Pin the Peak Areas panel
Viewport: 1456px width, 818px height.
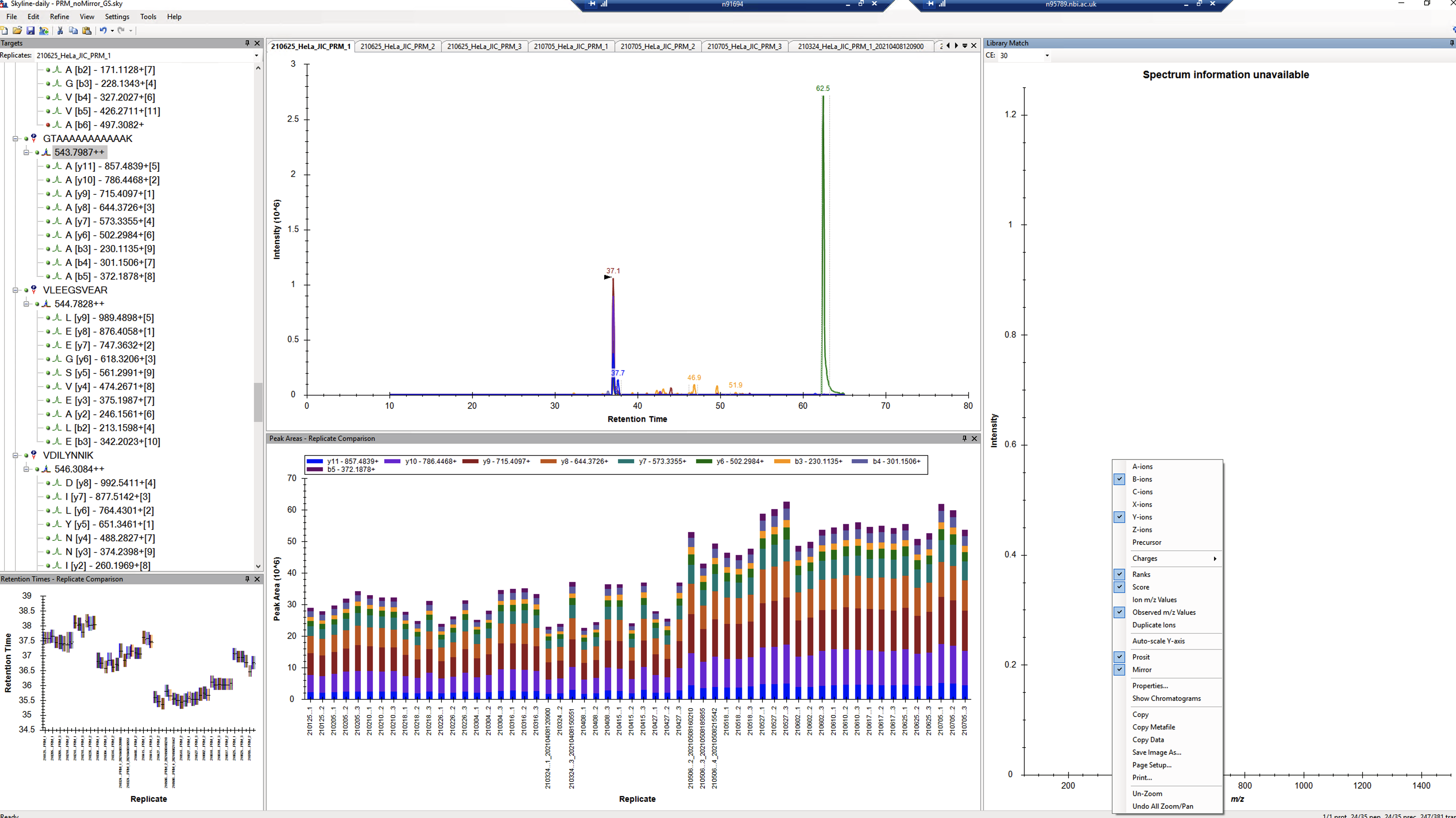click(964, 438)
